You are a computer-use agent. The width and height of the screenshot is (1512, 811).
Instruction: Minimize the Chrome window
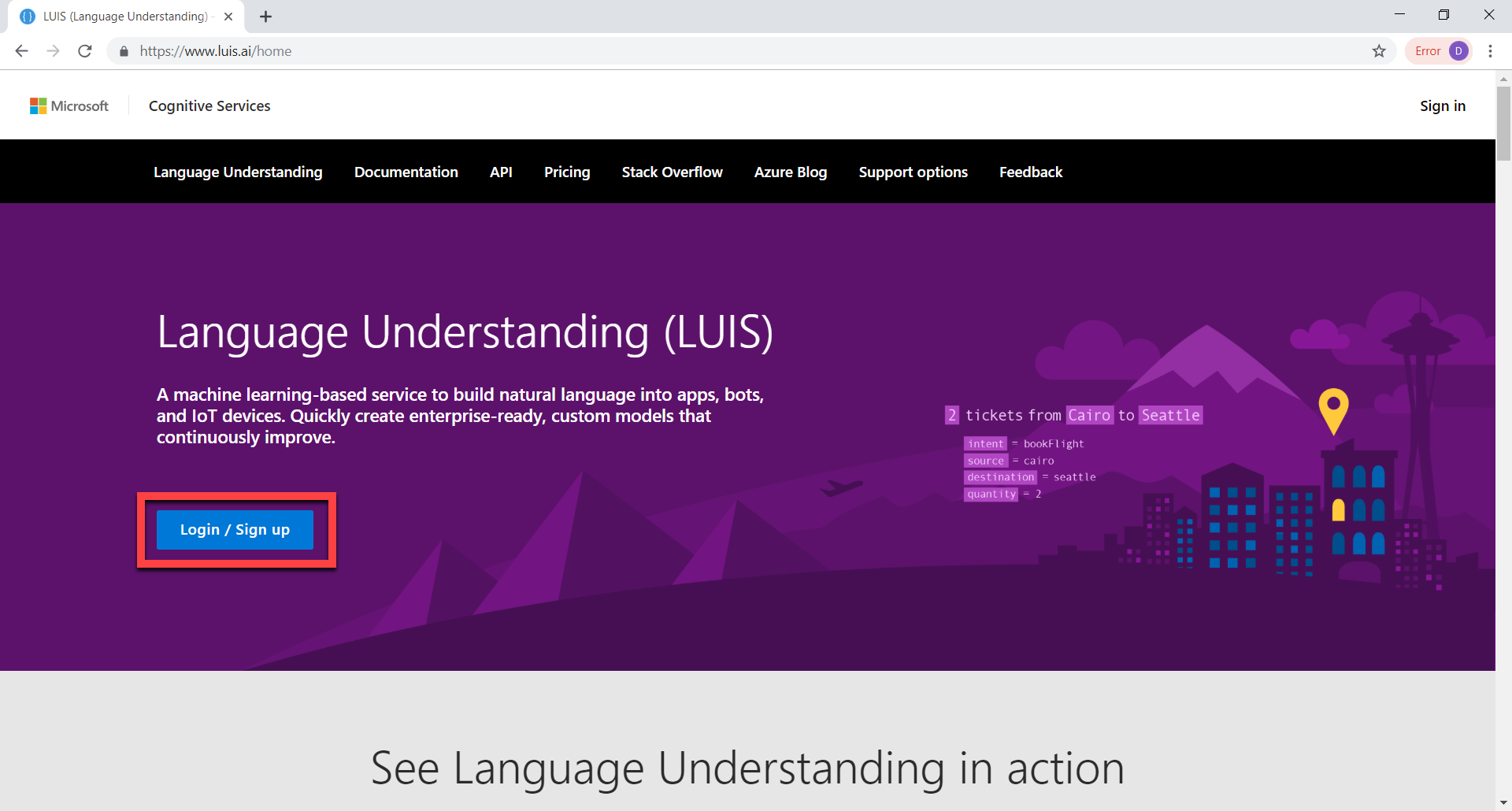[x=1399, y=15]
